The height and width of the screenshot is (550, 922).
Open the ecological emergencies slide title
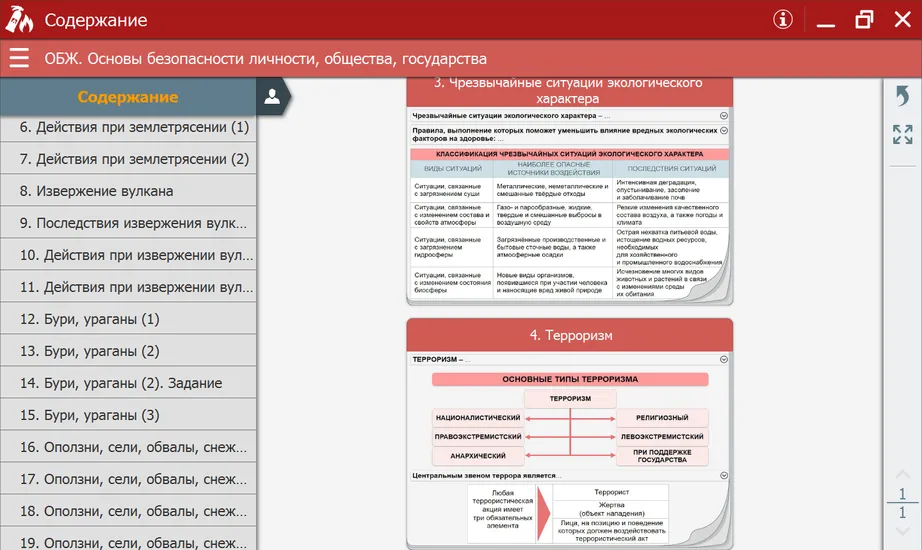click(570, 91)
